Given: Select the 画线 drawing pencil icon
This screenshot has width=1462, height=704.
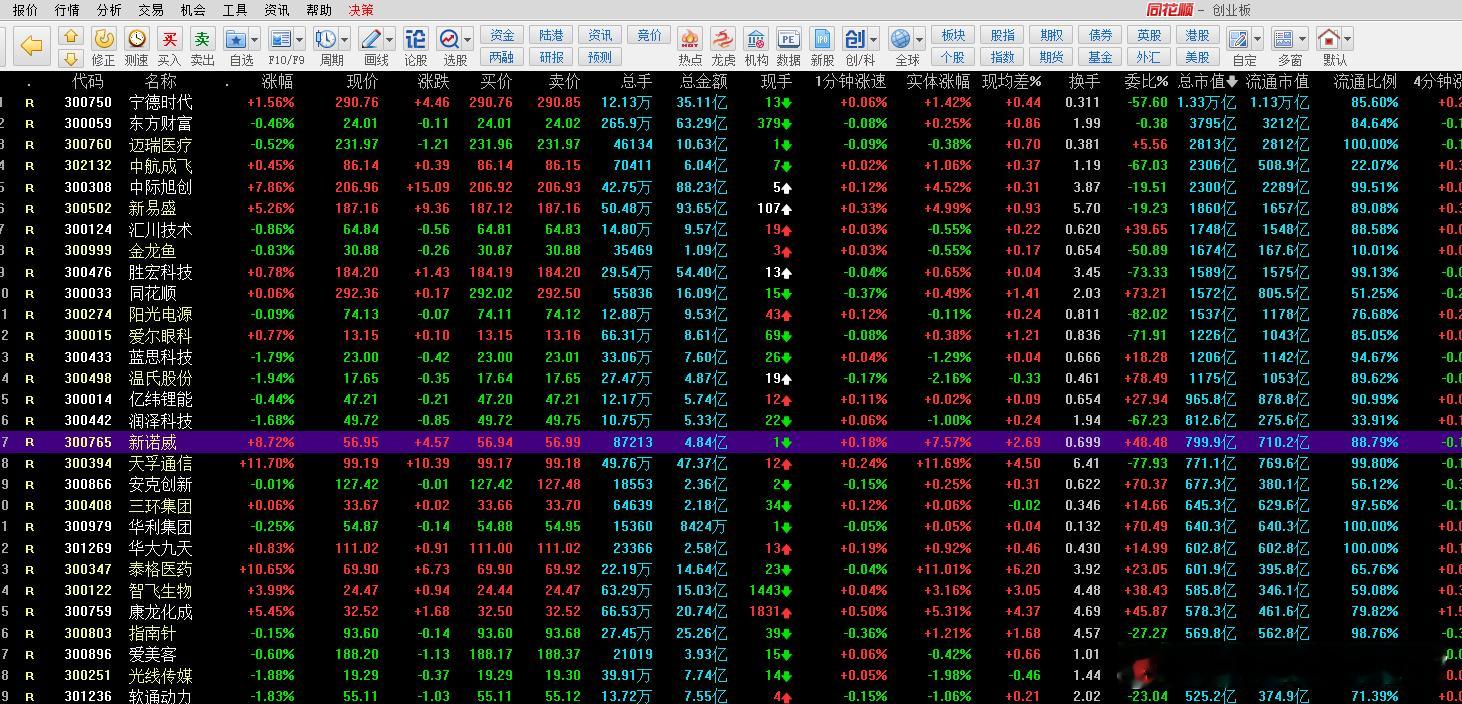Looking at the screenshot, I should [371, 39].
